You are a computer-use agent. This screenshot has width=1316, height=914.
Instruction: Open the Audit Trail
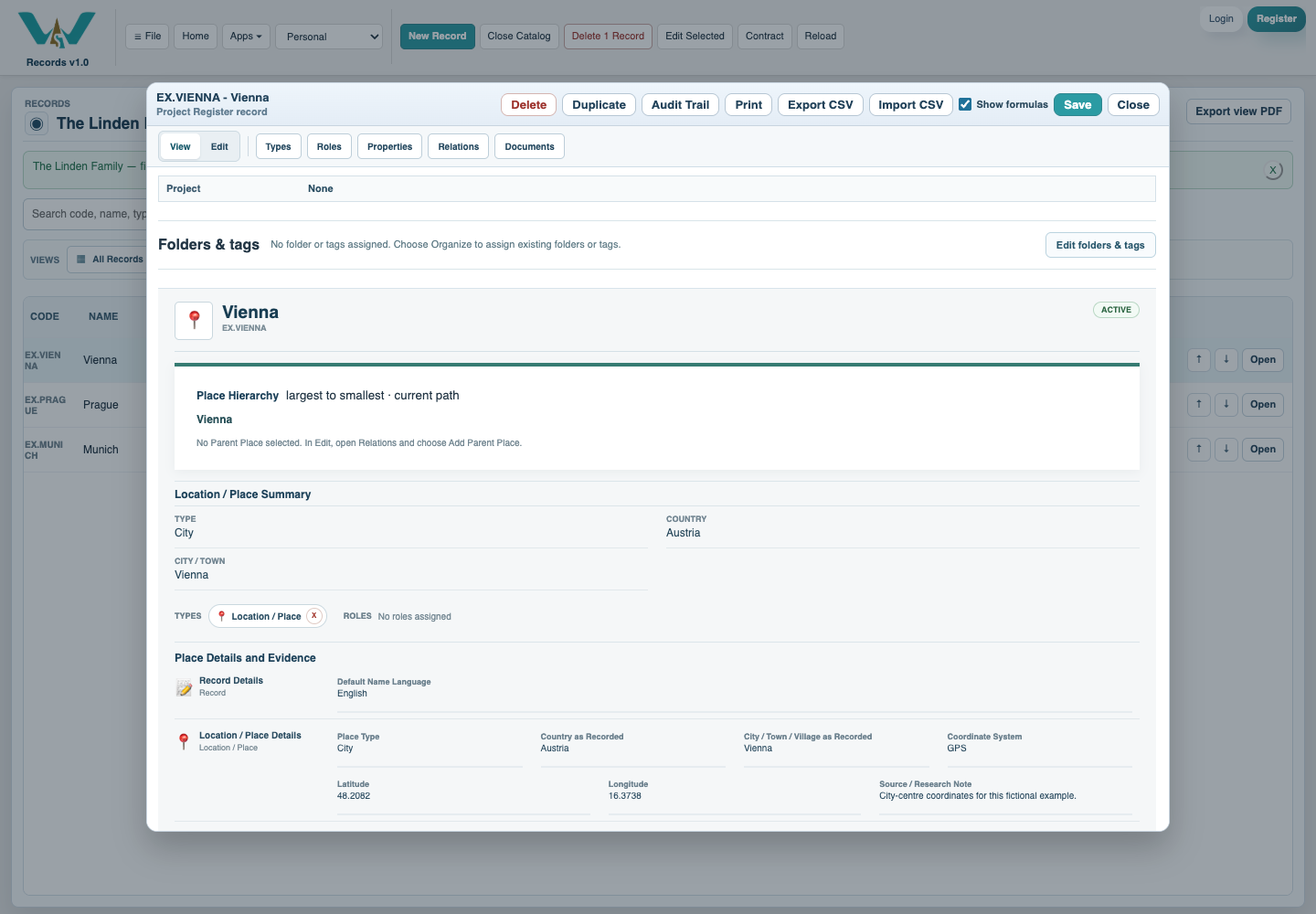[x=681, y=105]
